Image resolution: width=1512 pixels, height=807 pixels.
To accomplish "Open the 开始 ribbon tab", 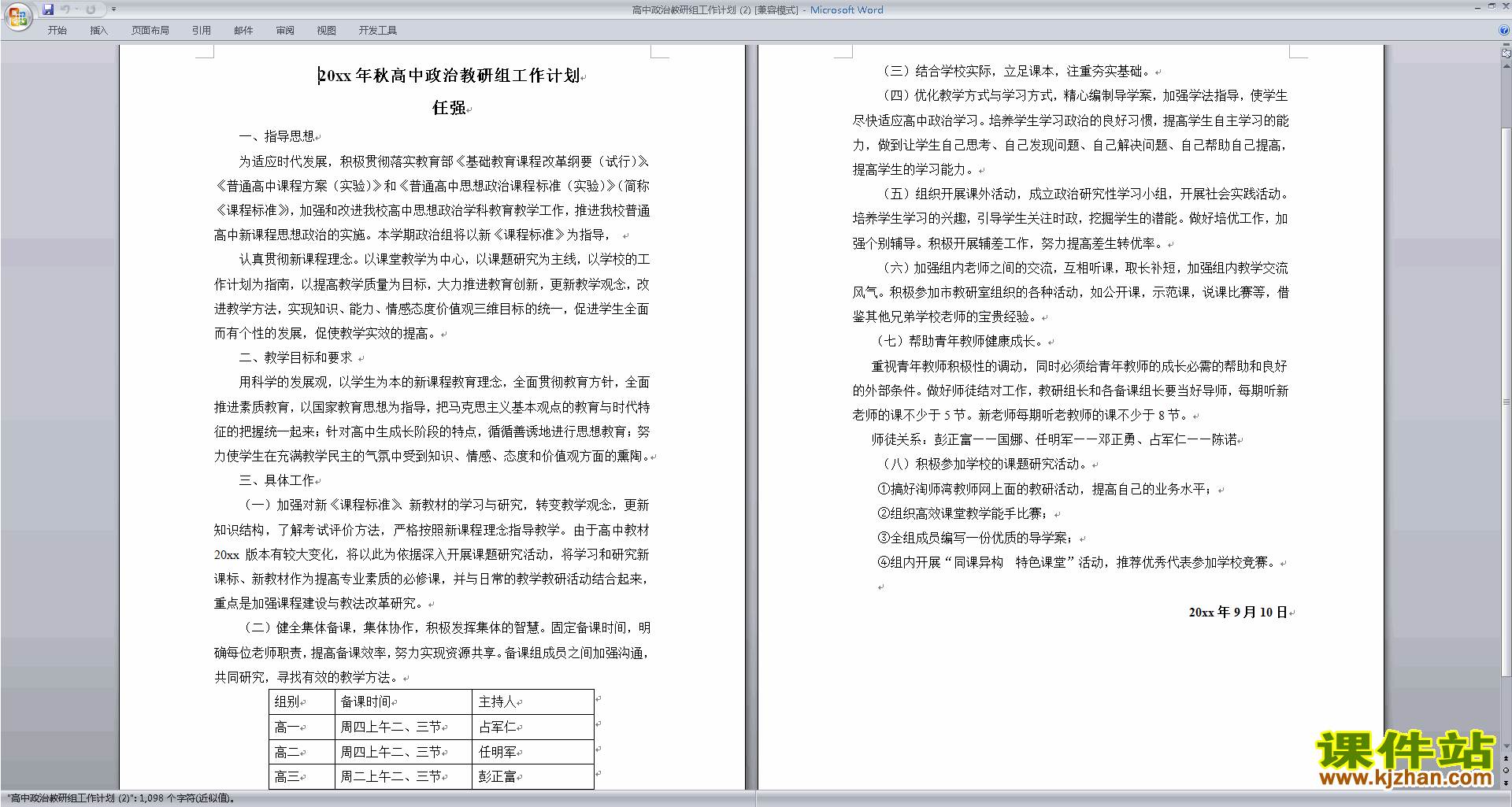I will click(57, 30).
